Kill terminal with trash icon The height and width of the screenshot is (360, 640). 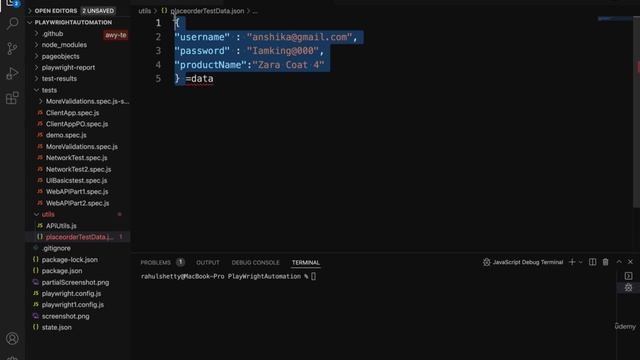[605, 262]
